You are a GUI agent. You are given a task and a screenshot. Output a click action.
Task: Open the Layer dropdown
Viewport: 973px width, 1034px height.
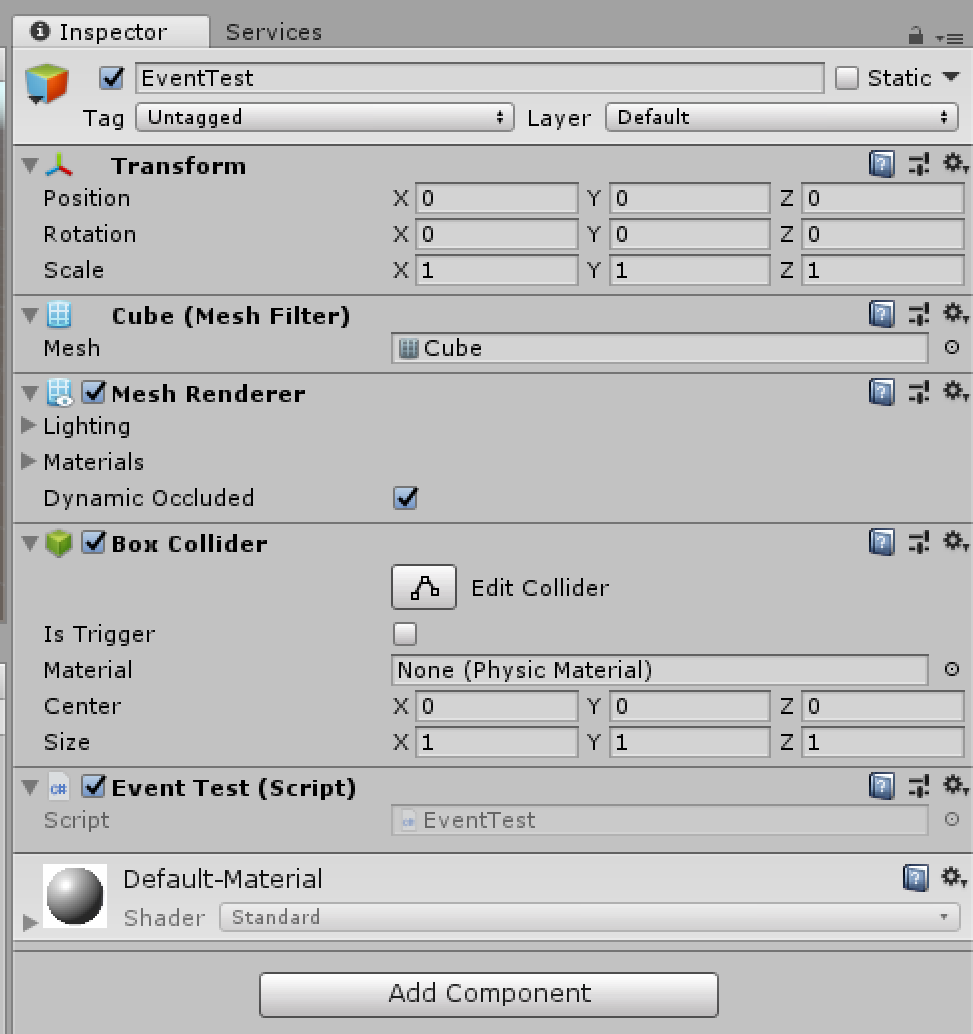tap(782, 117)
